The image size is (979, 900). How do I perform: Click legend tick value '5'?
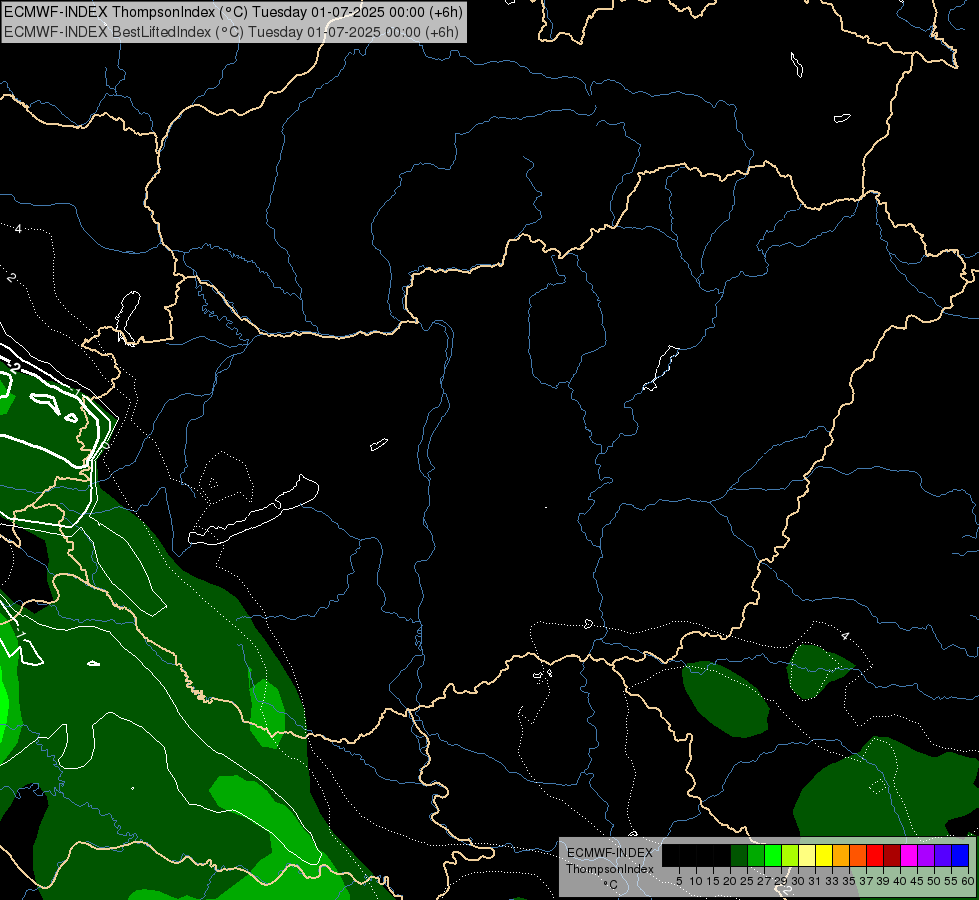pos(679,881)
